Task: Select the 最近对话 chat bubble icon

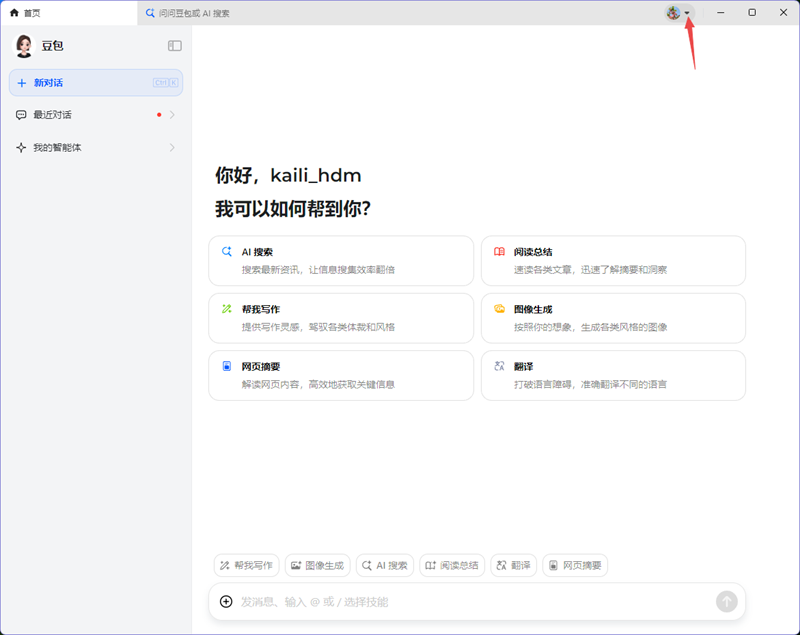Action: 21,115
